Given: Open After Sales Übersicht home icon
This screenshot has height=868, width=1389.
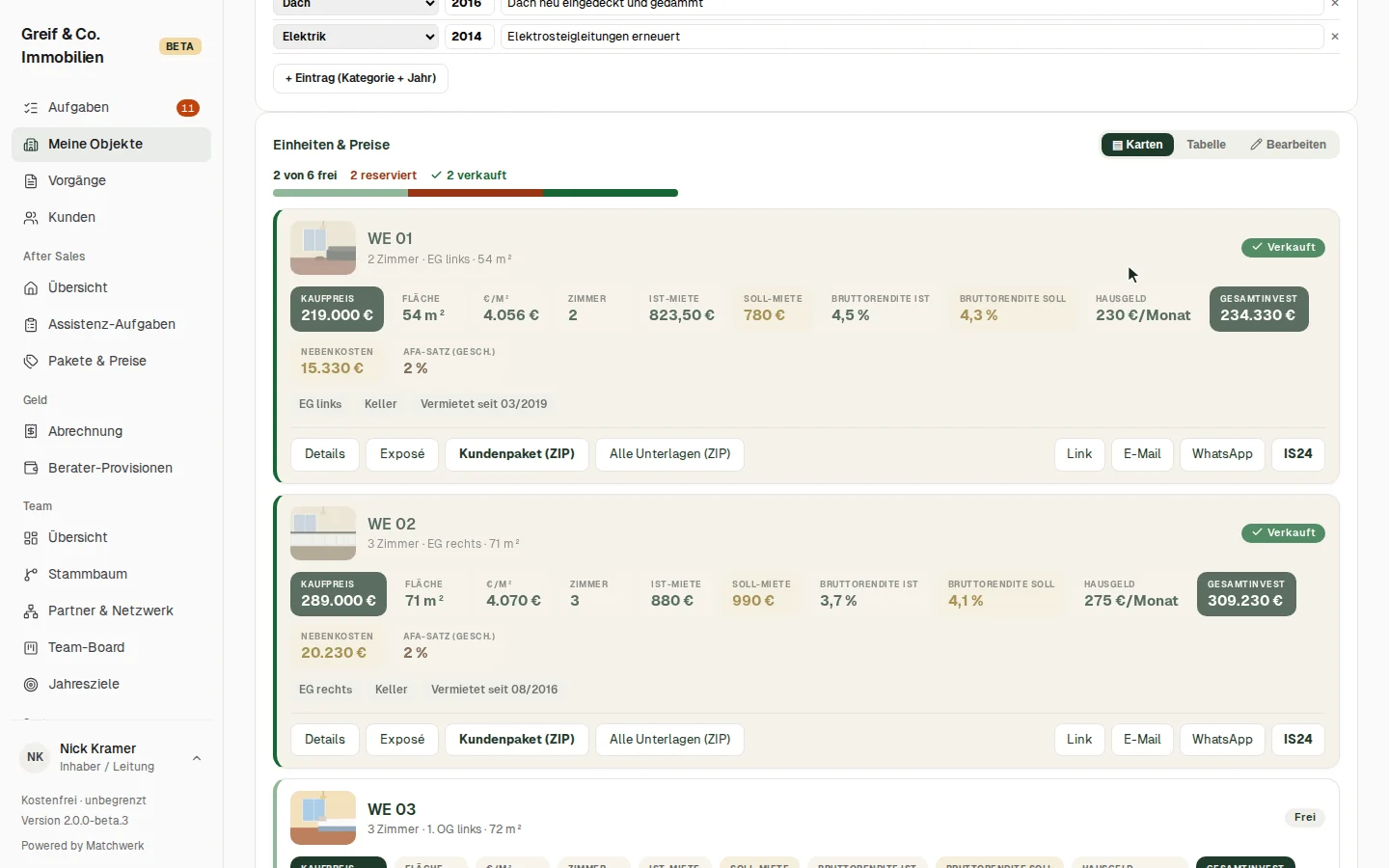Looking at the screenshot, I should [x=31, y=288].
